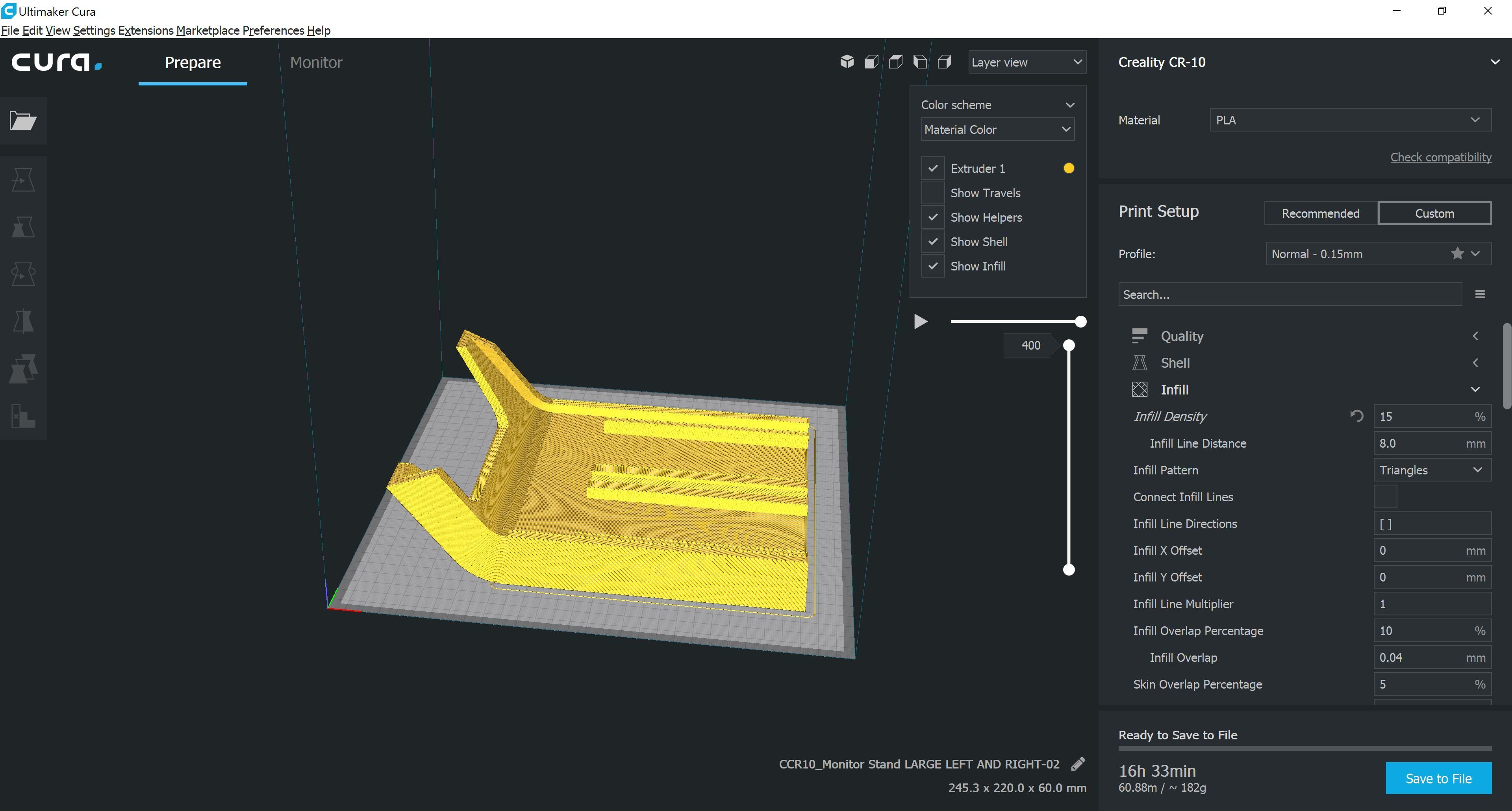Reset Infill Density with revert arrow
1512x811 pixels.
point(1356,416)
